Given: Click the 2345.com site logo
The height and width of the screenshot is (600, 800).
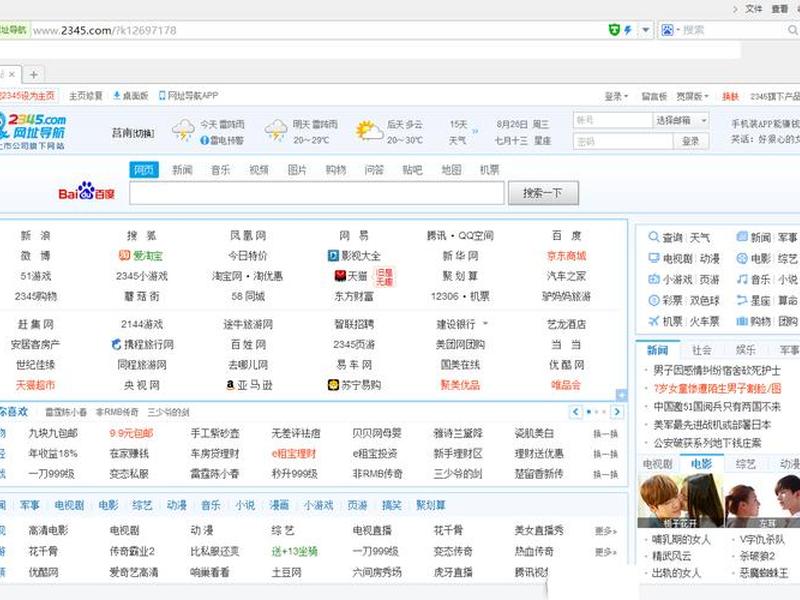Looking at the screenshot, I should [33, 131].
